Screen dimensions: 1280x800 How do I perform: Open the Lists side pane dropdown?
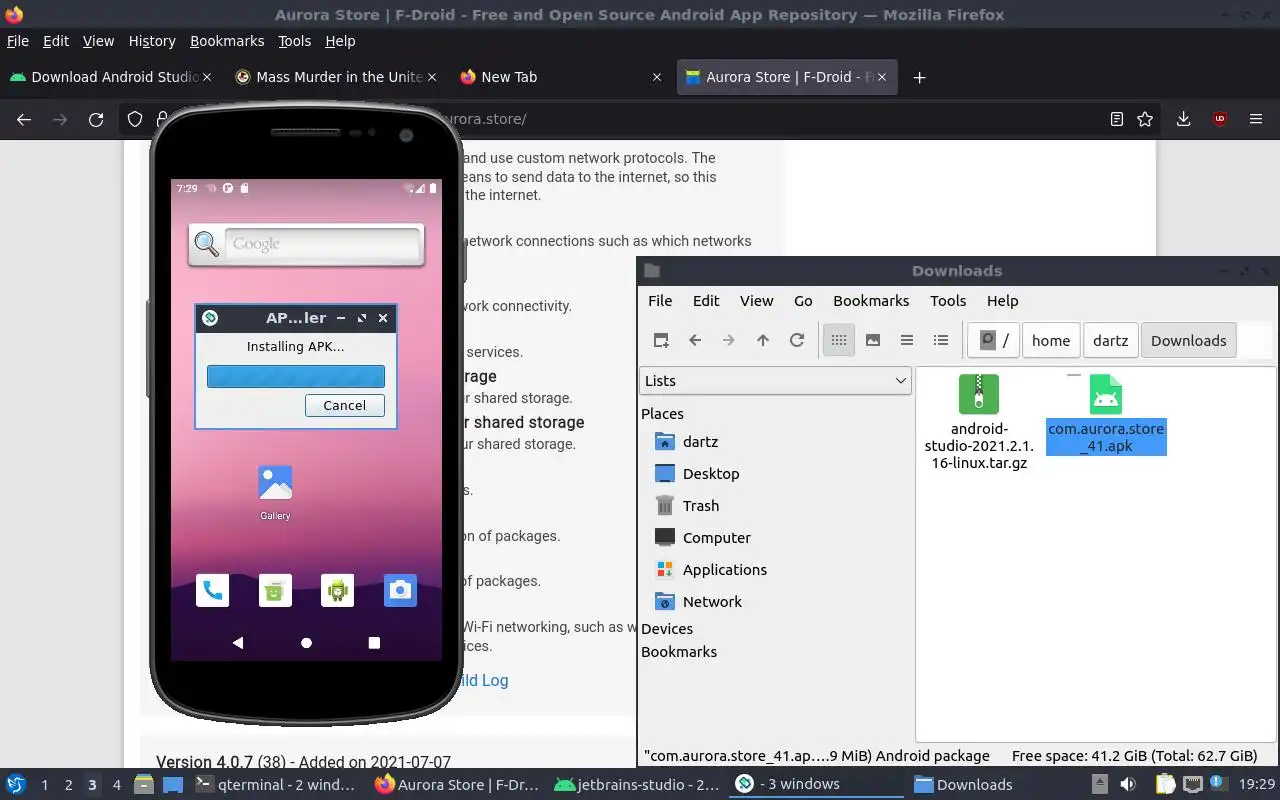tap(775, 381)
